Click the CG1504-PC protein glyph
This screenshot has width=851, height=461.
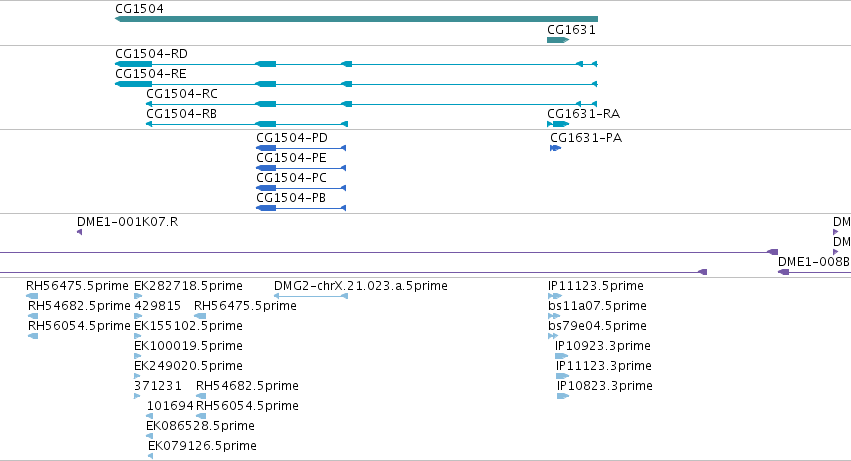tap(301, 188)
